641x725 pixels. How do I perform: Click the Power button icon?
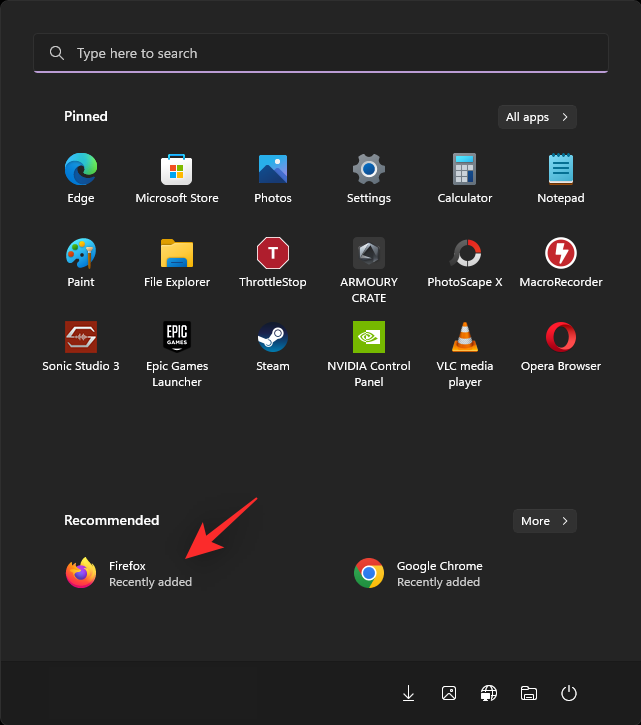click(x=568, y=693)
